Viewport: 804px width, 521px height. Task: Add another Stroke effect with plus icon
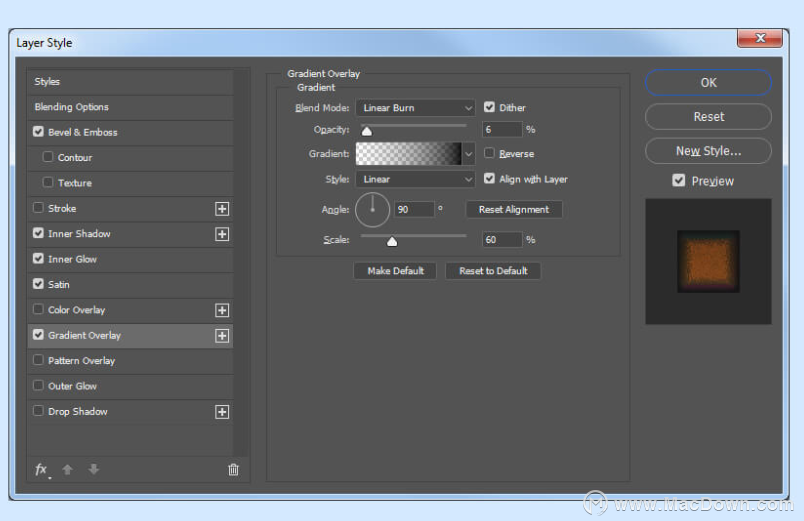[222, 209]
